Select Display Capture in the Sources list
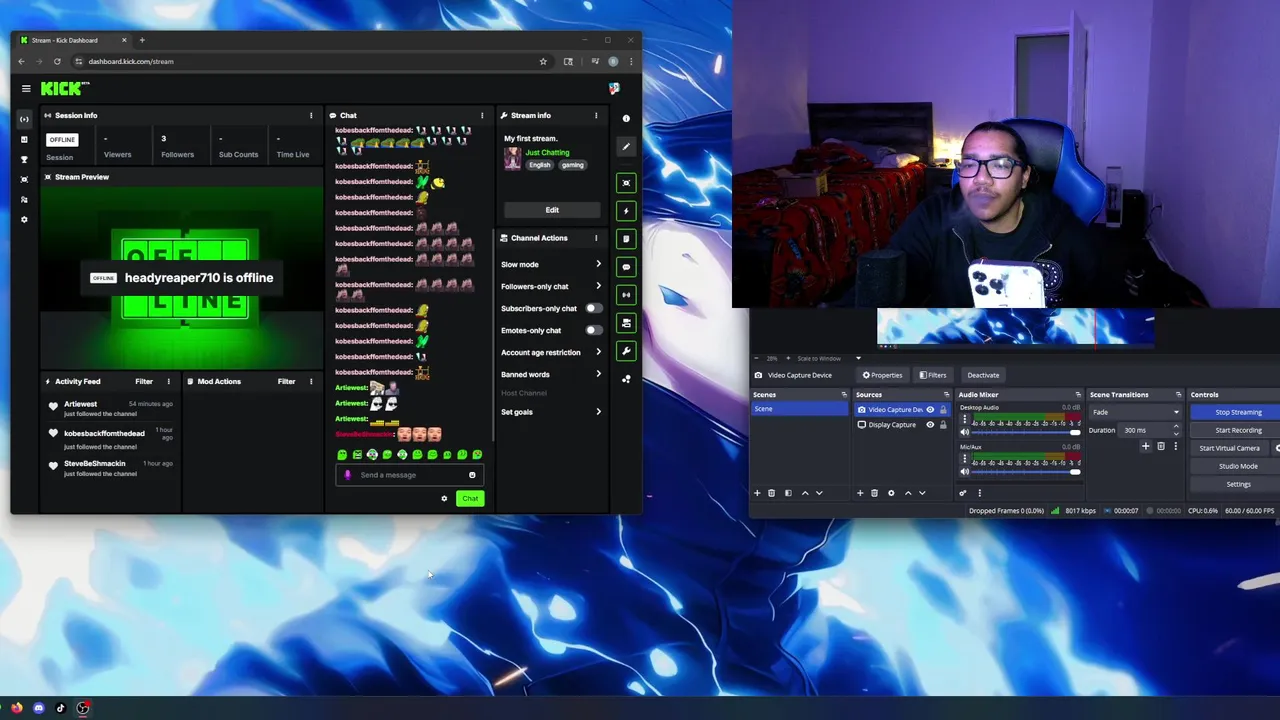 pos(891,425)
